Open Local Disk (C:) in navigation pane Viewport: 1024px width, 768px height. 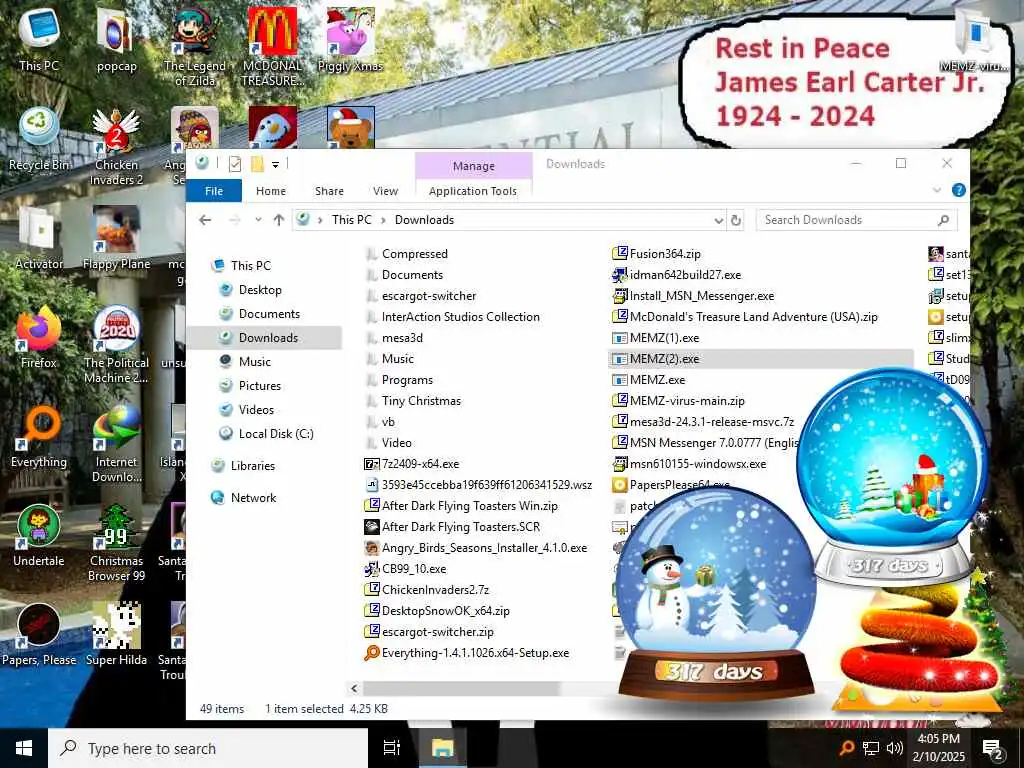276,434
